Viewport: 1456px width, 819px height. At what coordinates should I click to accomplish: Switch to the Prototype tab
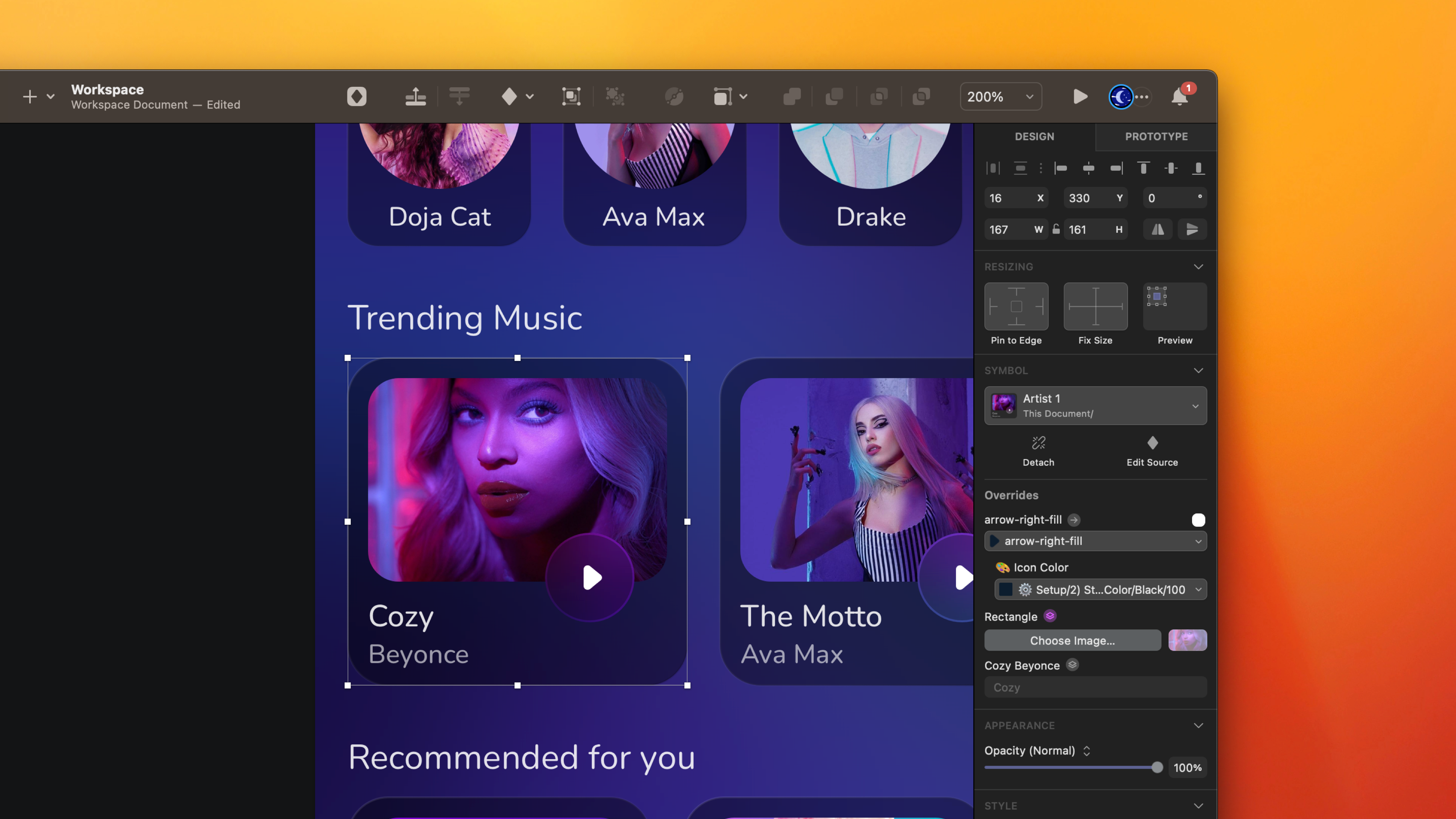1156,136
